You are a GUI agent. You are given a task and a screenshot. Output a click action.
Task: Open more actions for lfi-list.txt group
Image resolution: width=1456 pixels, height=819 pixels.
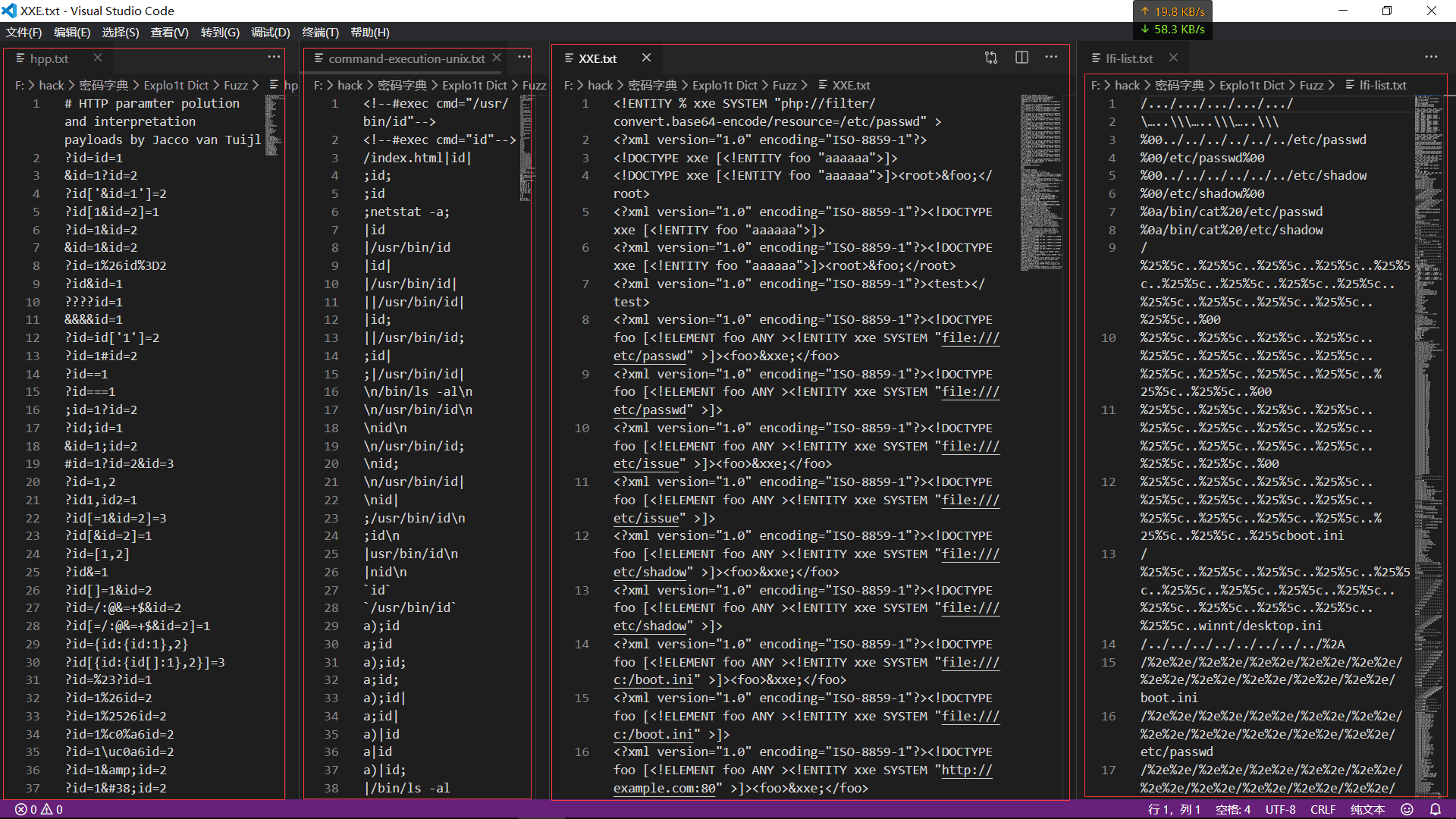click(1431, 58)
